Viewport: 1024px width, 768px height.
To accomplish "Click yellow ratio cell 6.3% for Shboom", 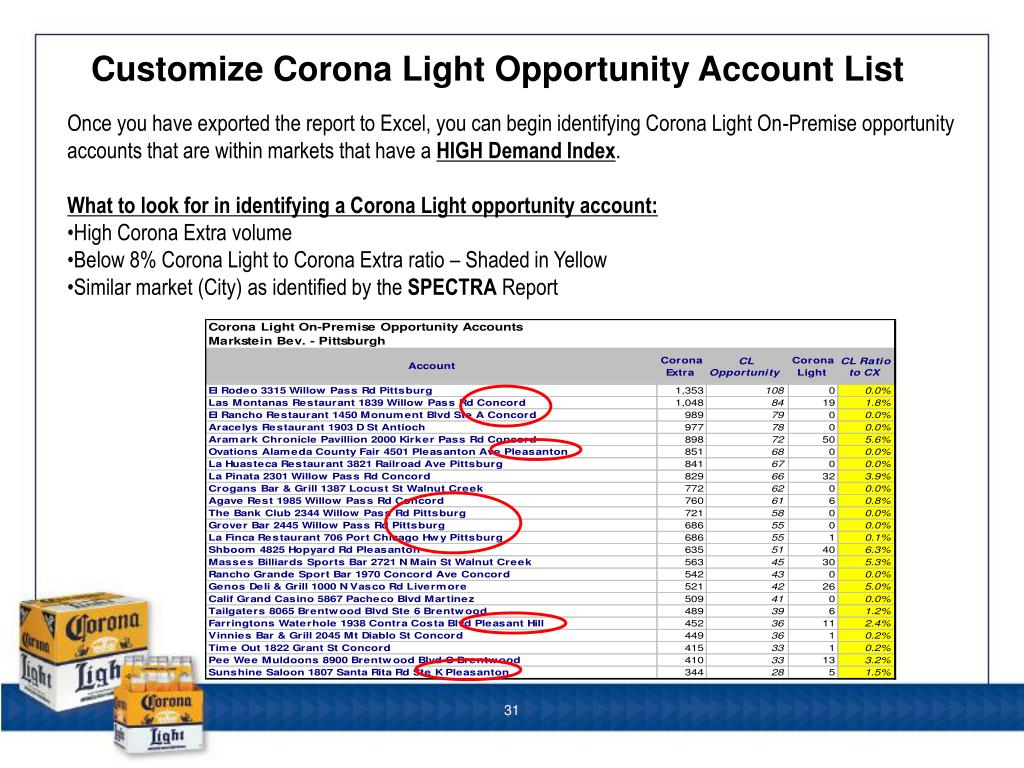I will [865, 550].
